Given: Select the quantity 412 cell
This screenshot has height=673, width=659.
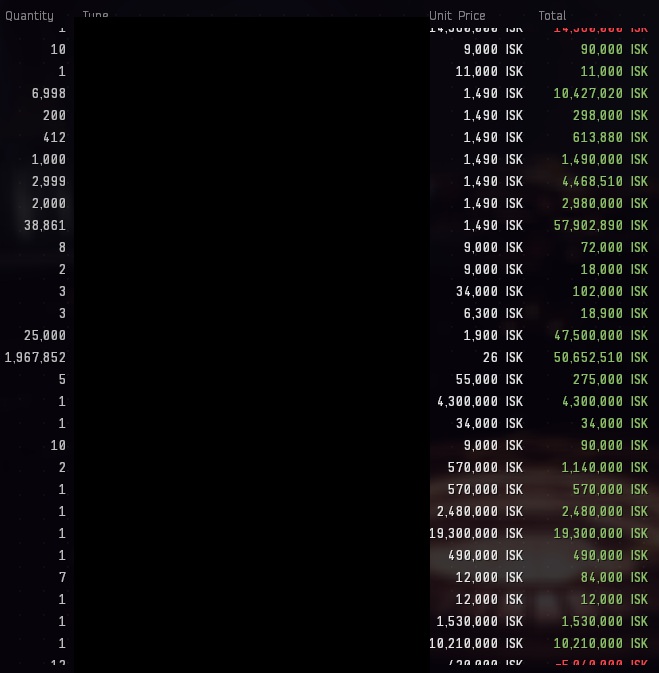Looking at the screenshot, I should tap(54, 137).
